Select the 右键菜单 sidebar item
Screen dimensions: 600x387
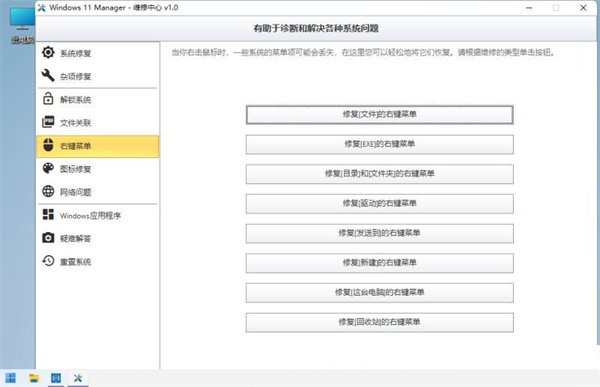[98, 146]
